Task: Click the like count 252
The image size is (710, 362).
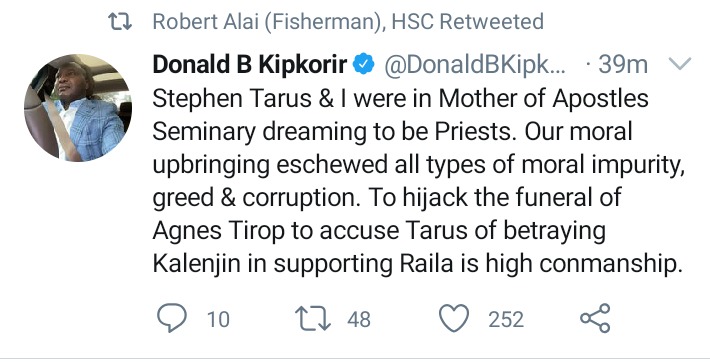Action: 506,319
